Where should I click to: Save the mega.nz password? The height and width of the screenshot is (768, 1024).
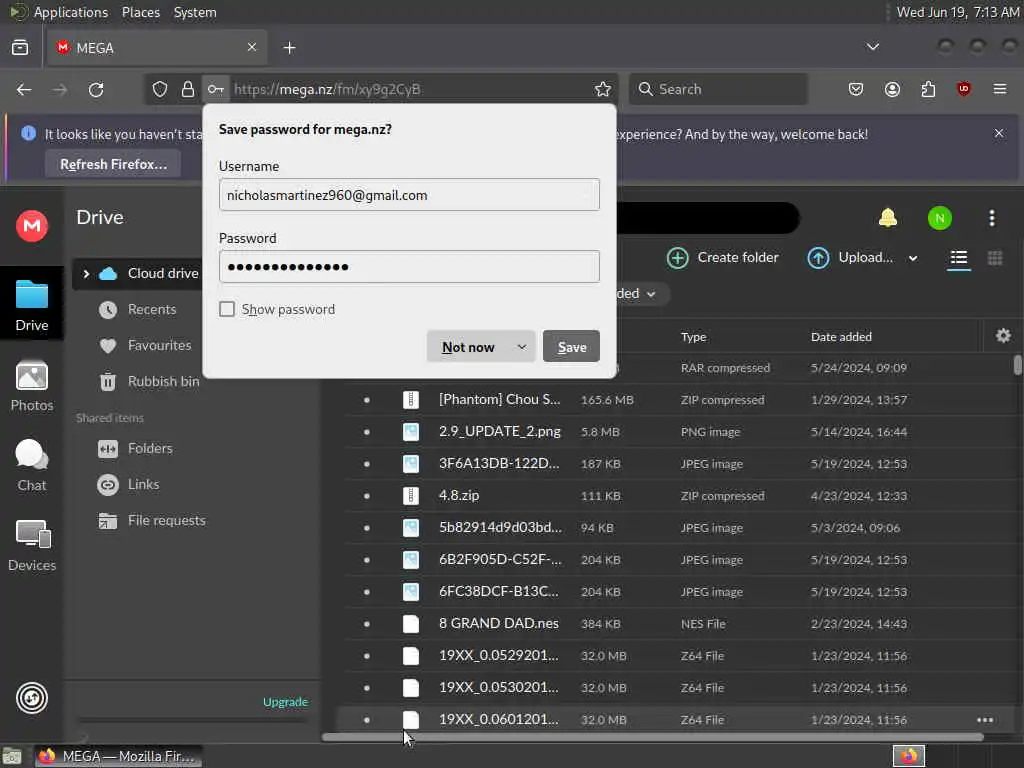(x=571, y=347)
